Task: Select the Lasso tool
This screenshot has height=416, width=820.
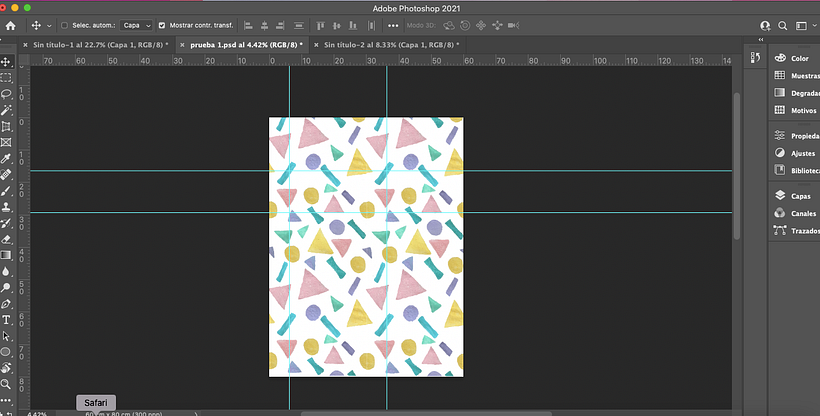Action: 6,94
